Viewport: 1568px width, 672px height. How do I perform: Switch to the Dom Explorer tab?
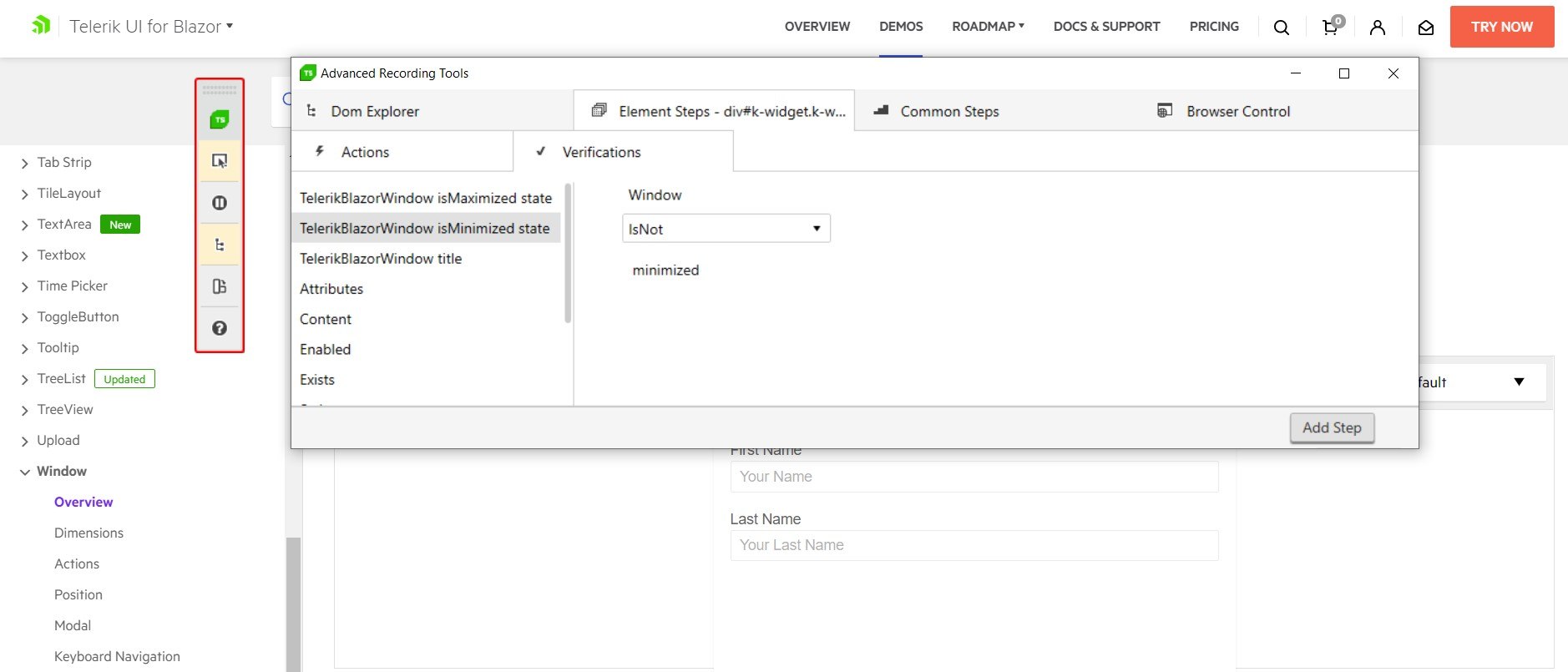tap(432, 111)
